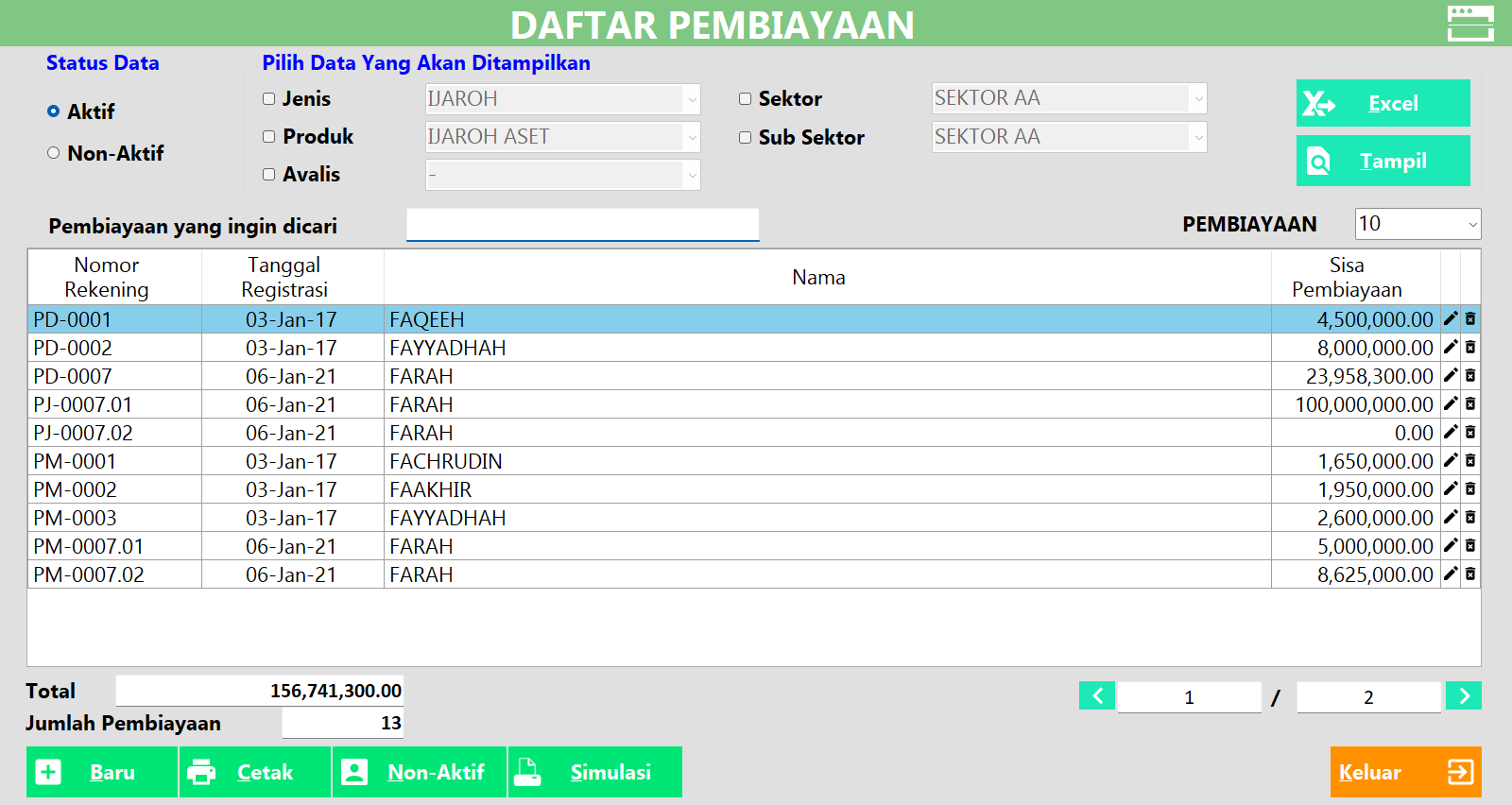Click the window icon in the title bar
Screen dimensions: 1512x805
[1470, 24]
